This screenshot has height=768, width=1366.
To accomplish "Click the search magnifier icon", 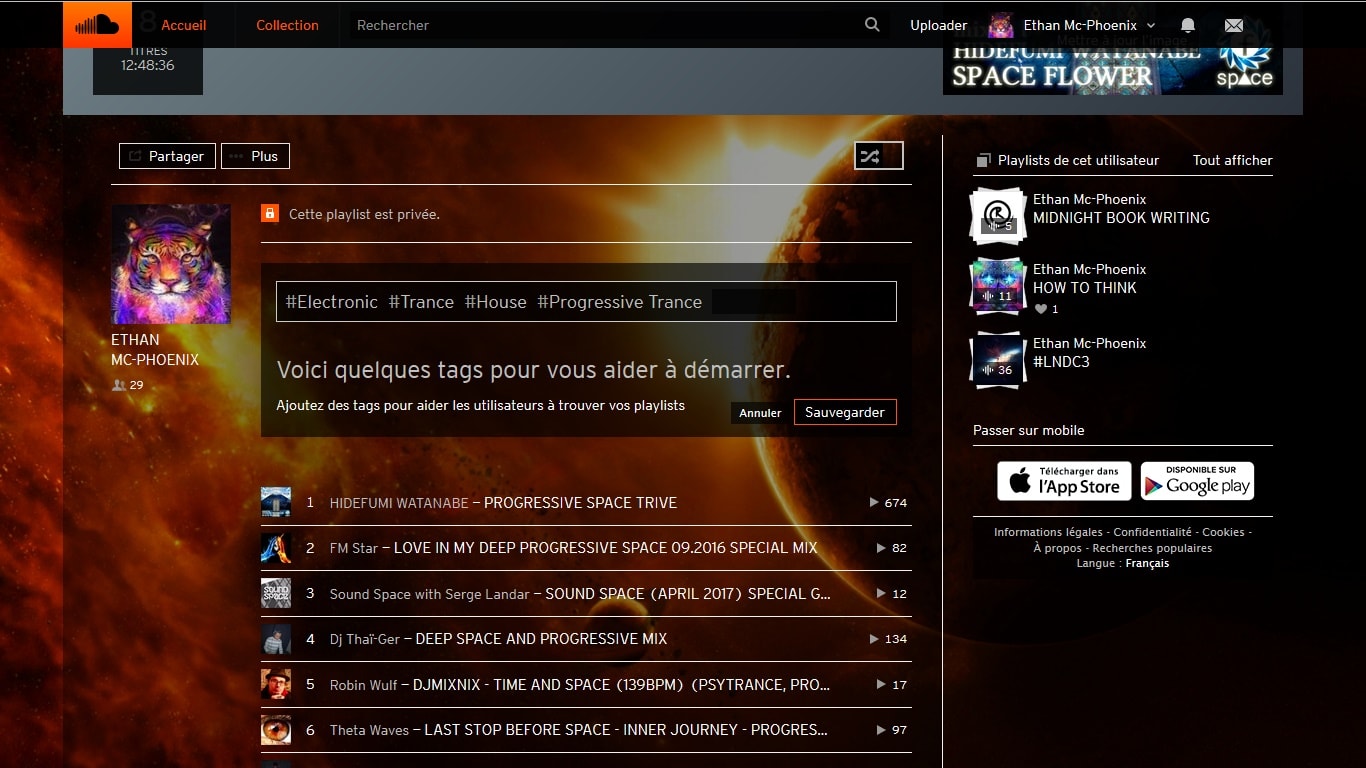I will click(x=871, y=25).
